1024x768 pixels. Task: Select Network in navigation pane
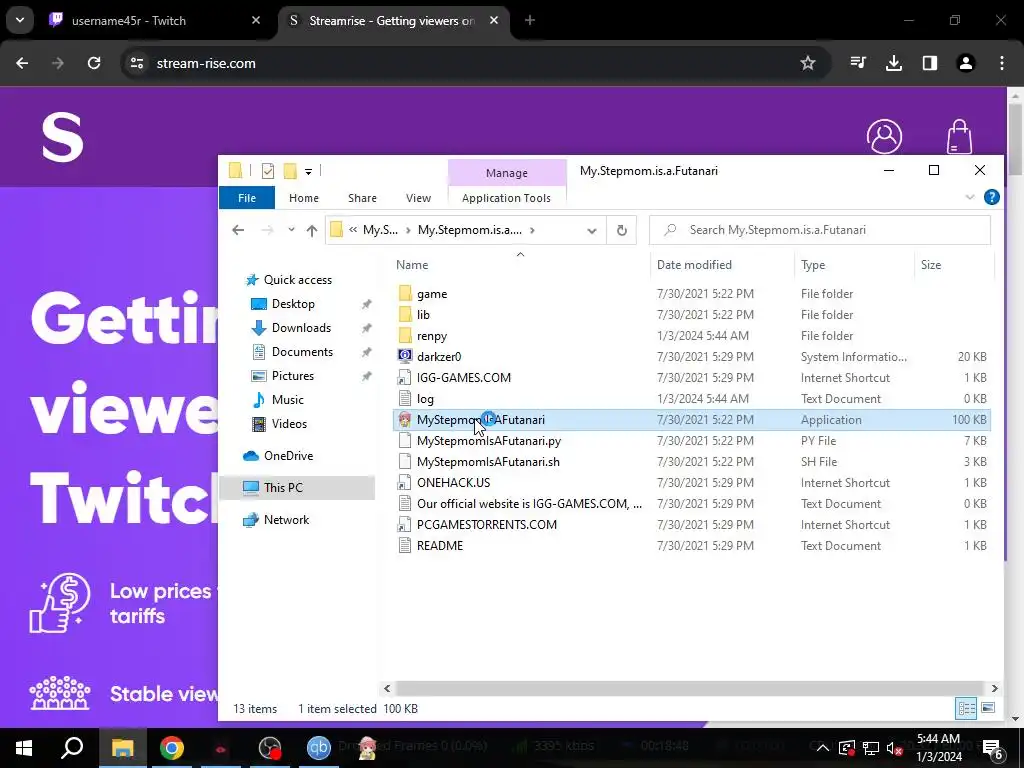(286, 520)
